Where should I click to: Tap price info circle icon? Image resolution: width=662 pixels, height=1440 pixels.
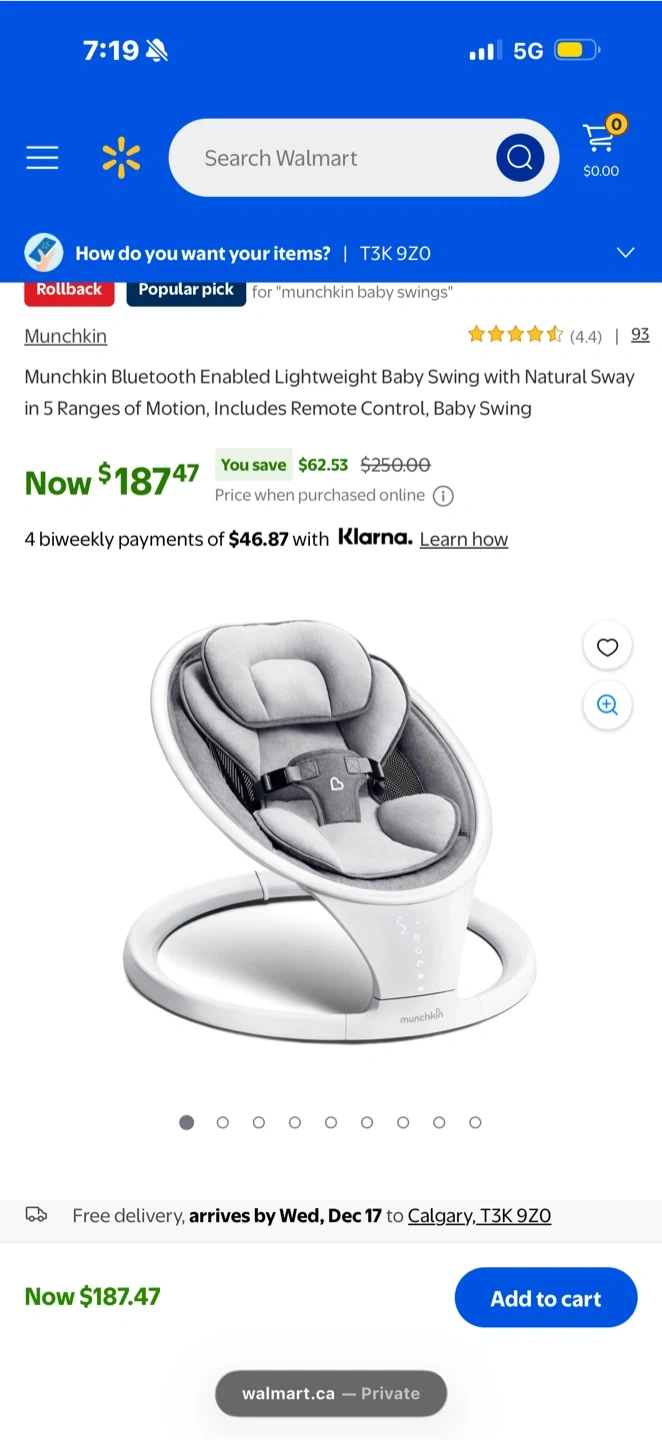[443, 496]
